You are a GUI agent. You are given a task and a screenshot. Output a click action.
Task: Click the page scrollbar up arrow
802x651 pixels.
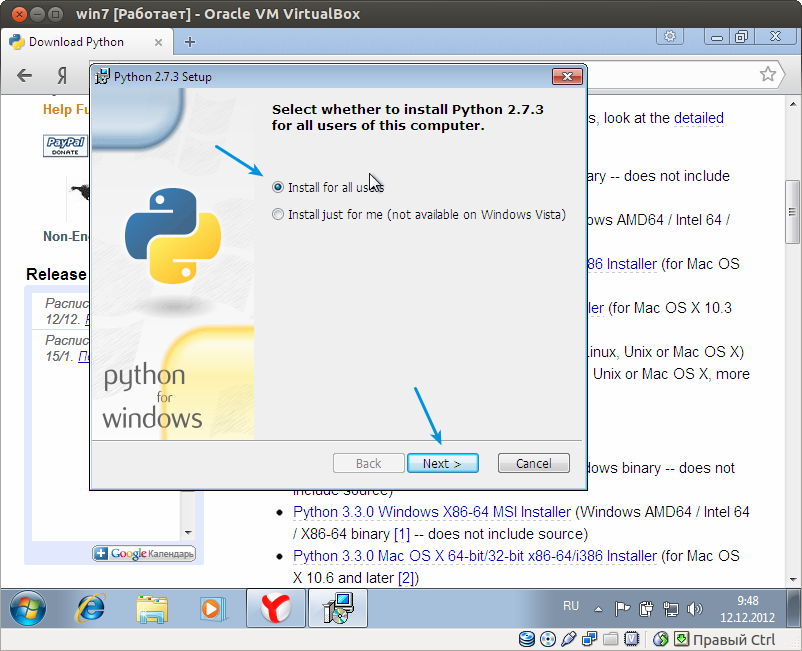793,104
